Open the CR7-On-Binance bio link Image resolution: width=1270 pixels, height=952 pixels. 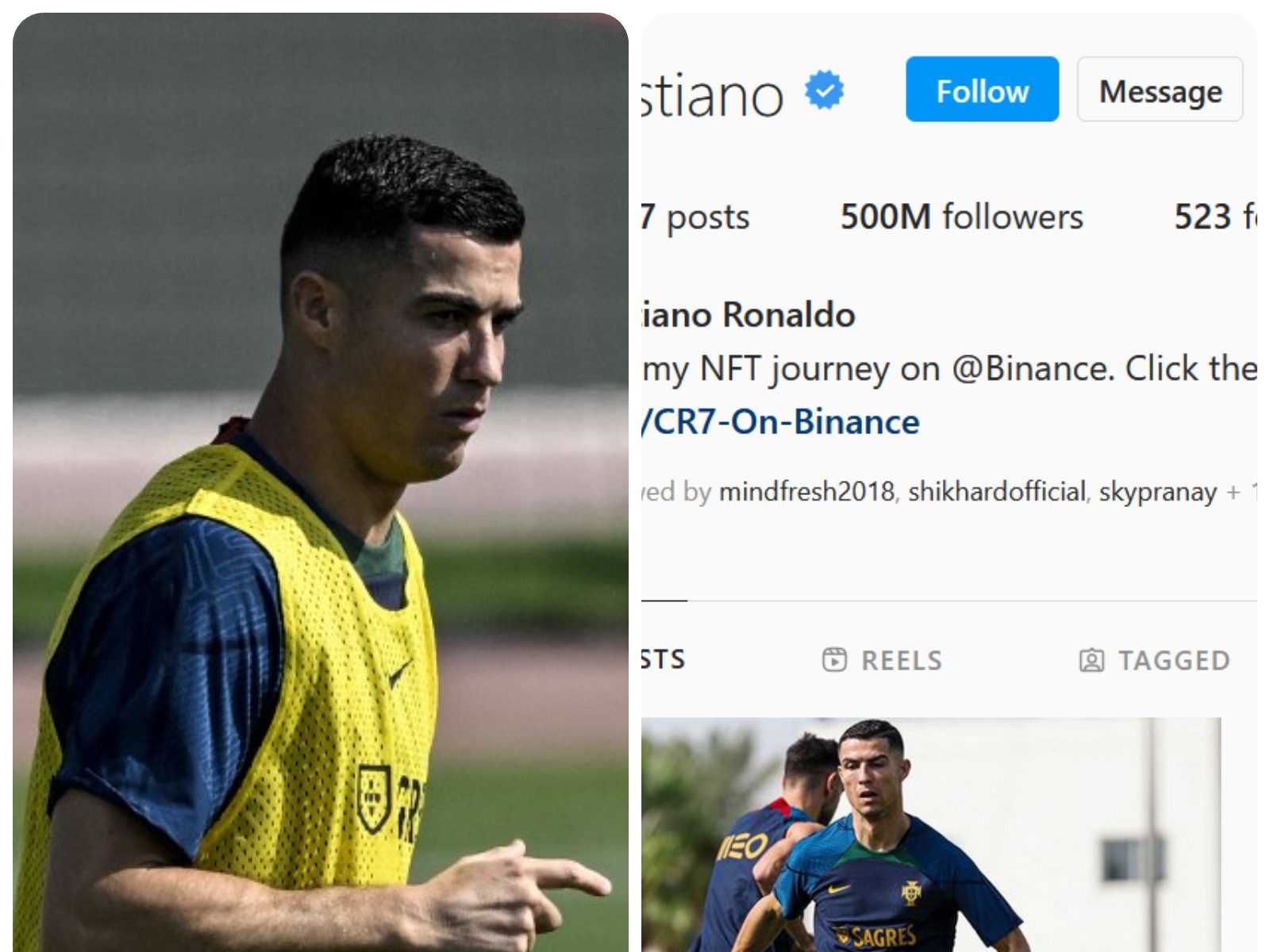780,422
